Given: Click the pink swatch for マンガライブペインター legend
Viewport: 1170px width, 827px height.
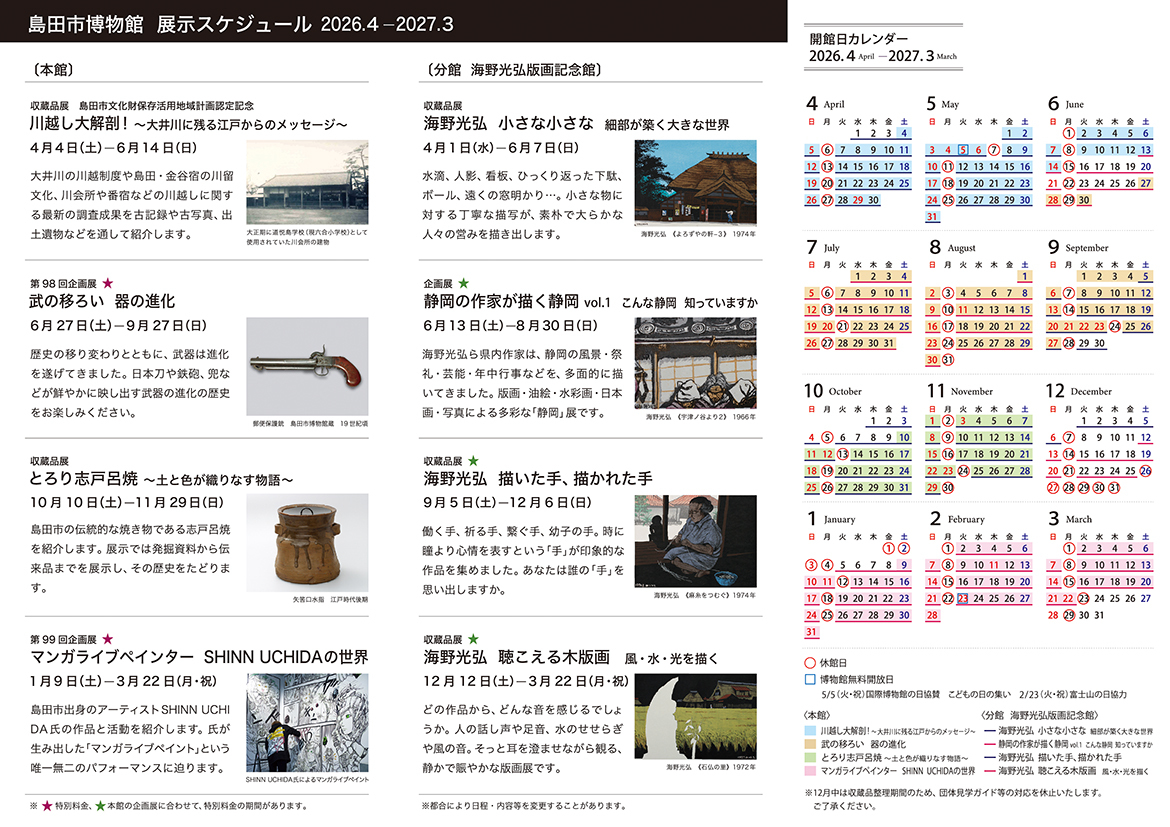Looking at the screenshot, I should point(810,771).
